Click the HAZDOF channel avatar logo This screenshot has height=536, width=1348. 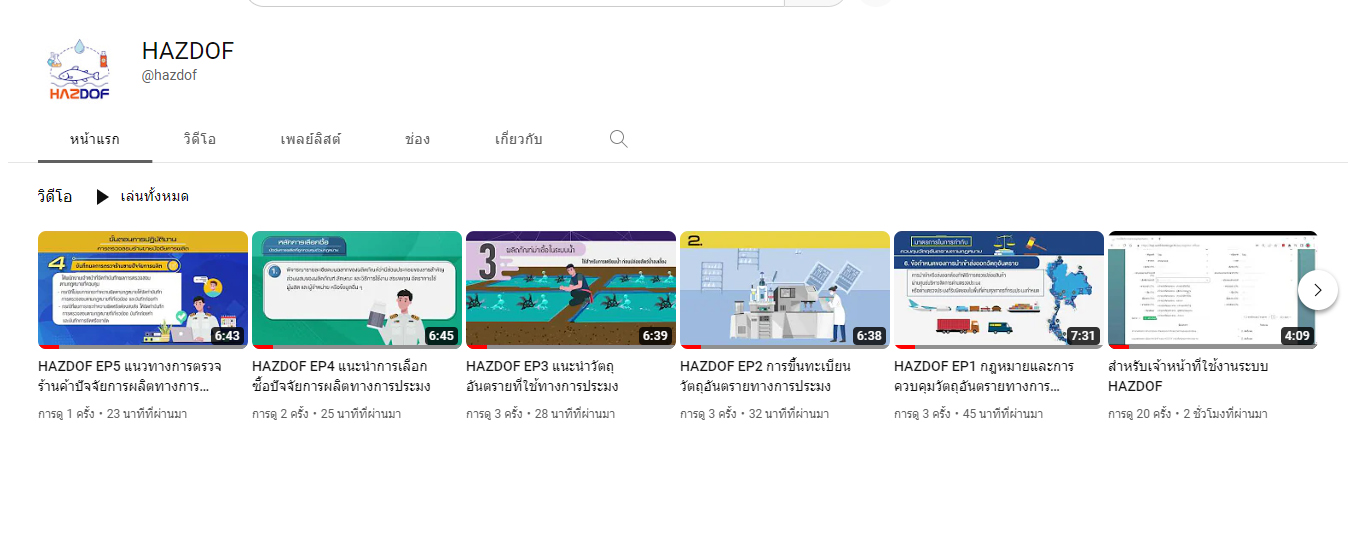pyautogui.click(x=78, y=68)
